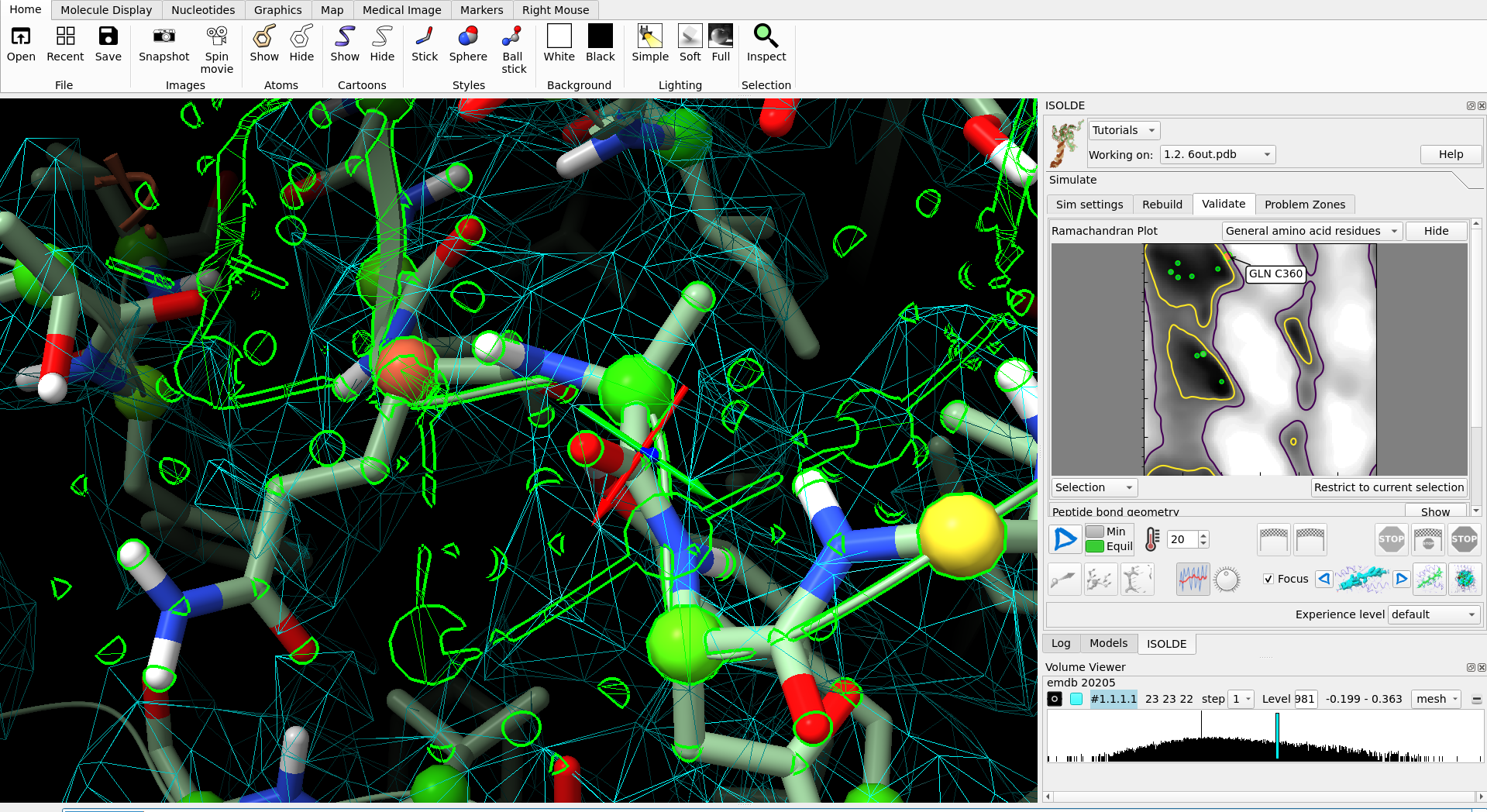
Task: Click the cyan map color swatch
Action: click(x=1076, y=699)
